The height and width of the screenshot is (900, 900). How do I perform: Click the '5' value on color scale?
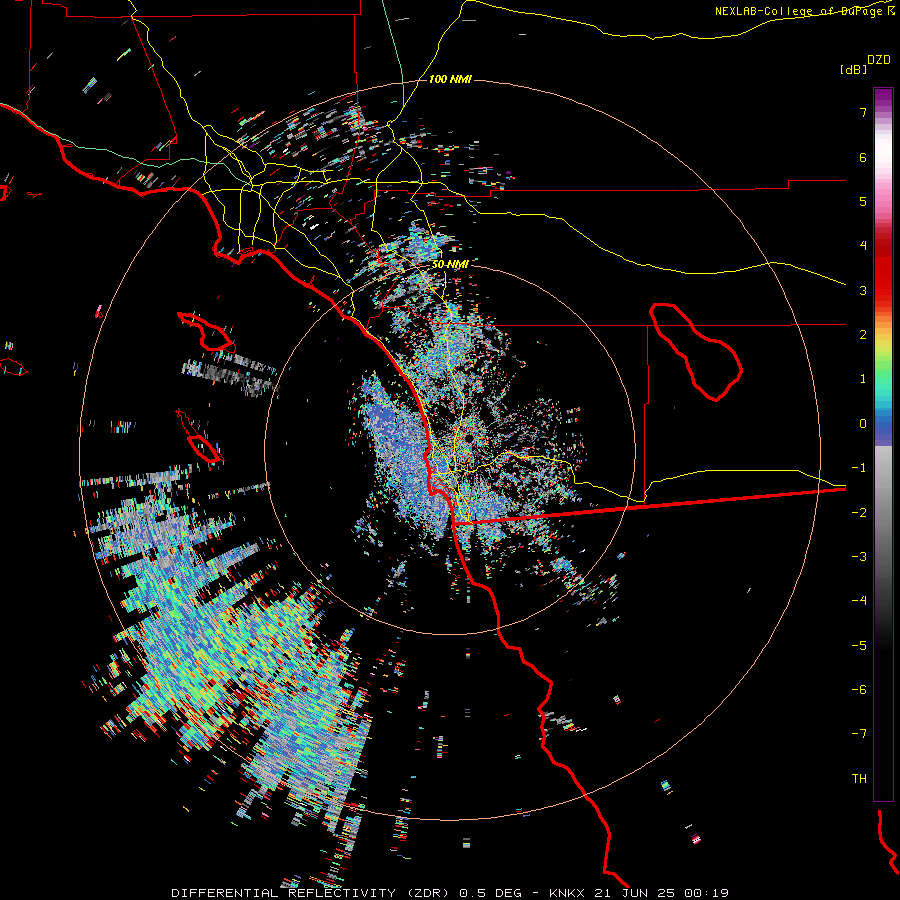click(x=863, y=201)
